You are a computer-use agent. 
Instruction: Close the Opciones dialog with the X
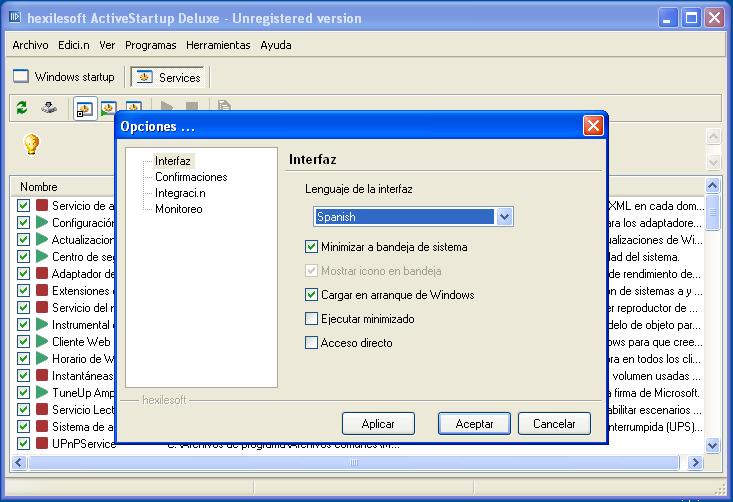pos(593,126)
